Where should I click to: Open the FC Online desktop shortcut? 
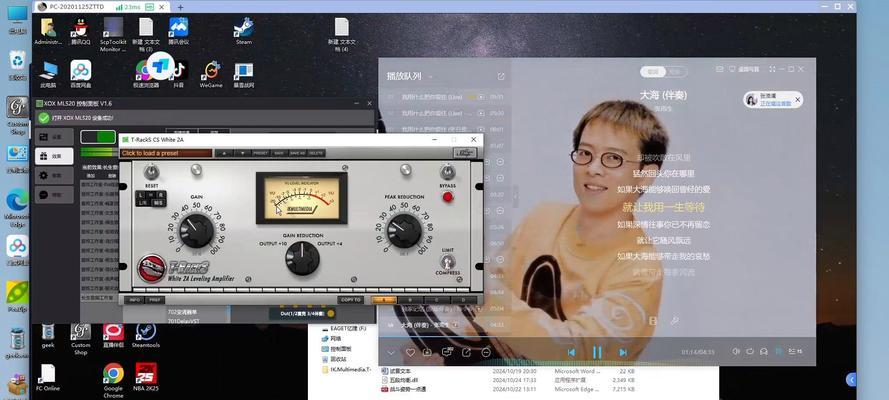tap(48, 378)
